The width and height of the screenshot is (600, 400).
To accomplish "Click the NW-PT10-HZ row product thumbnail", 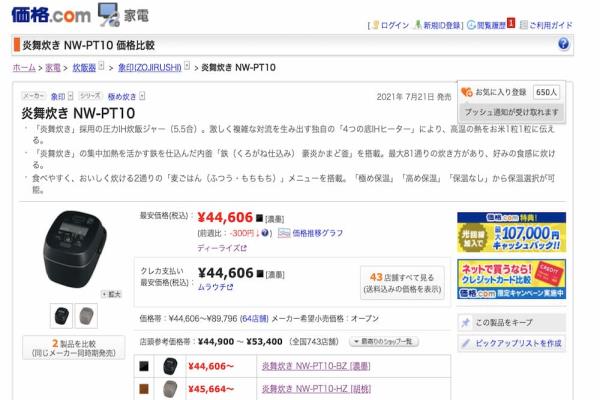I will pos(170,389).
